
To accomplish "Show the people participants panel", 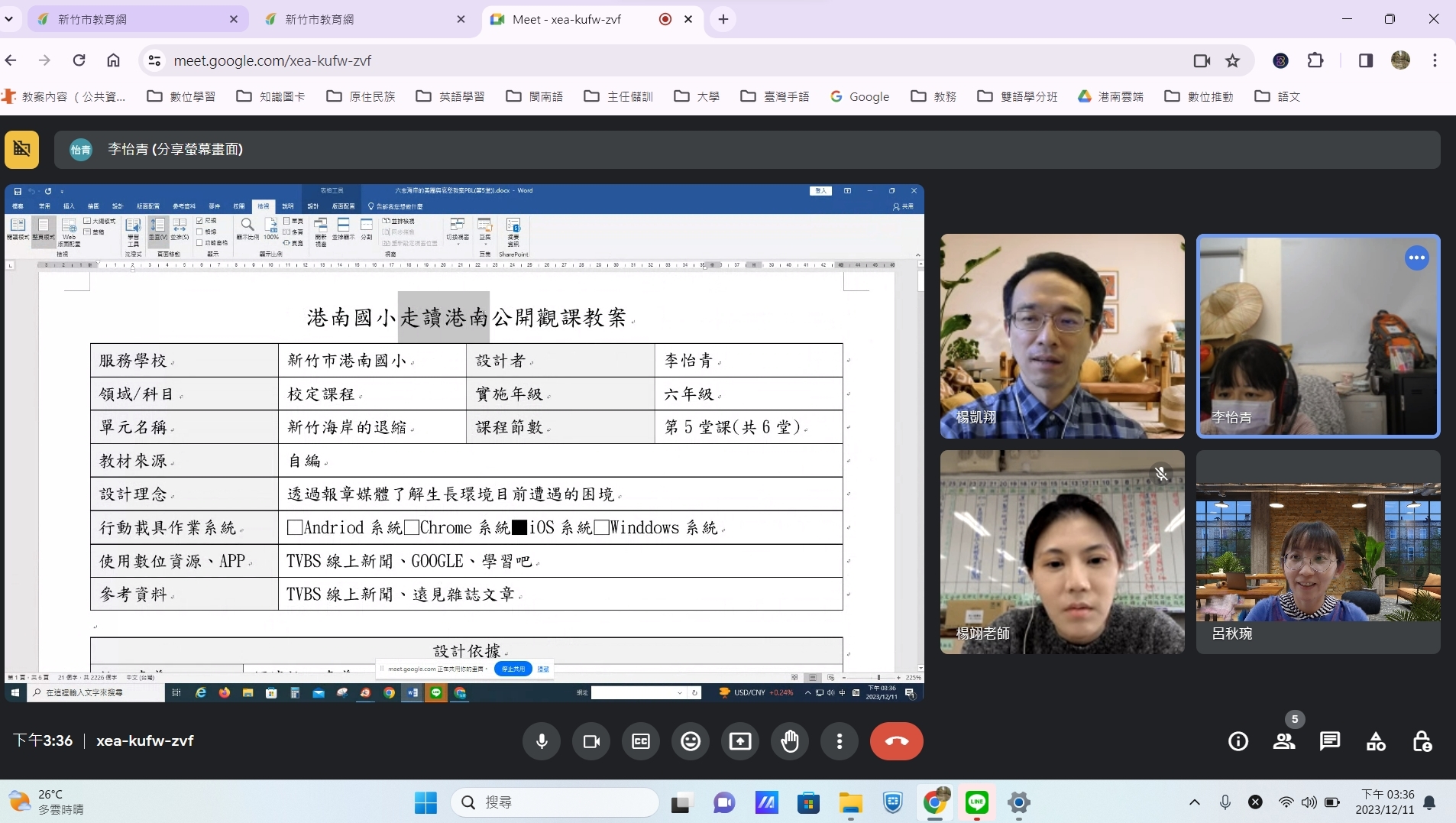I will point(1283,741).
